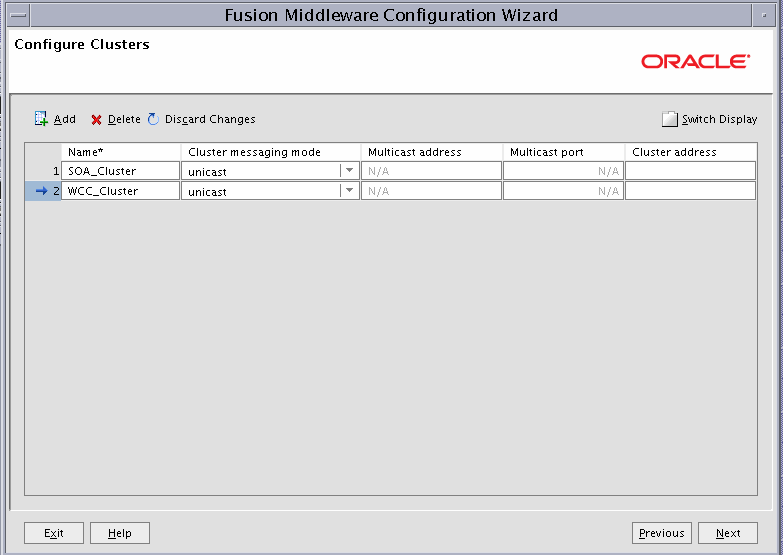The width and height of the screenshot is (783, 555).
Task: Click the Switch Display icon
Action: coord(670,119)
